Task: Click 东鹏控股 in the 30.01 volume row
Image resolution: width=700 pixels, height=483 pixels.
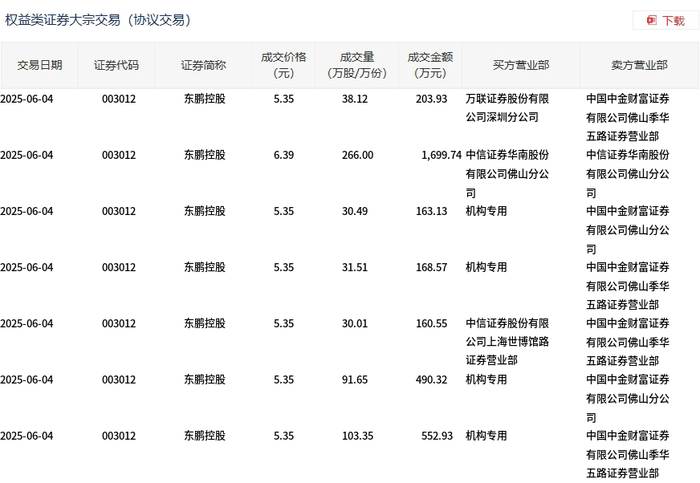Action: point(204,324)
